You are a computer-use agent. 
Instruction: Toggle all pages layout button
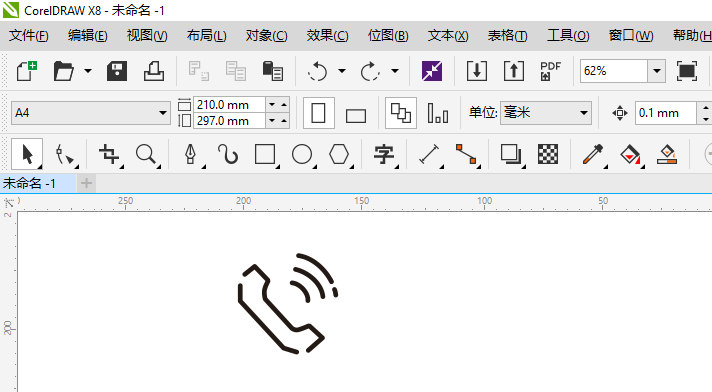click(x=400, y=113)
